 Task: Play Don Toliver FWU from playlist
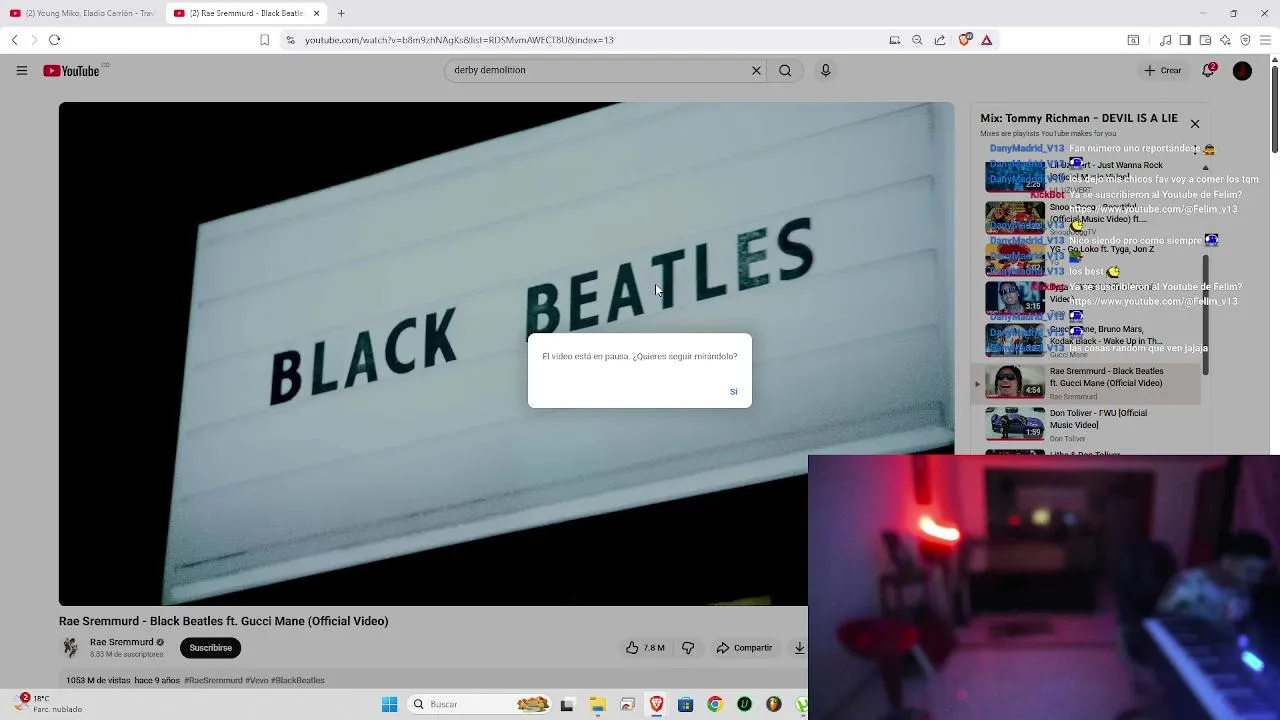coord(1085,424)
